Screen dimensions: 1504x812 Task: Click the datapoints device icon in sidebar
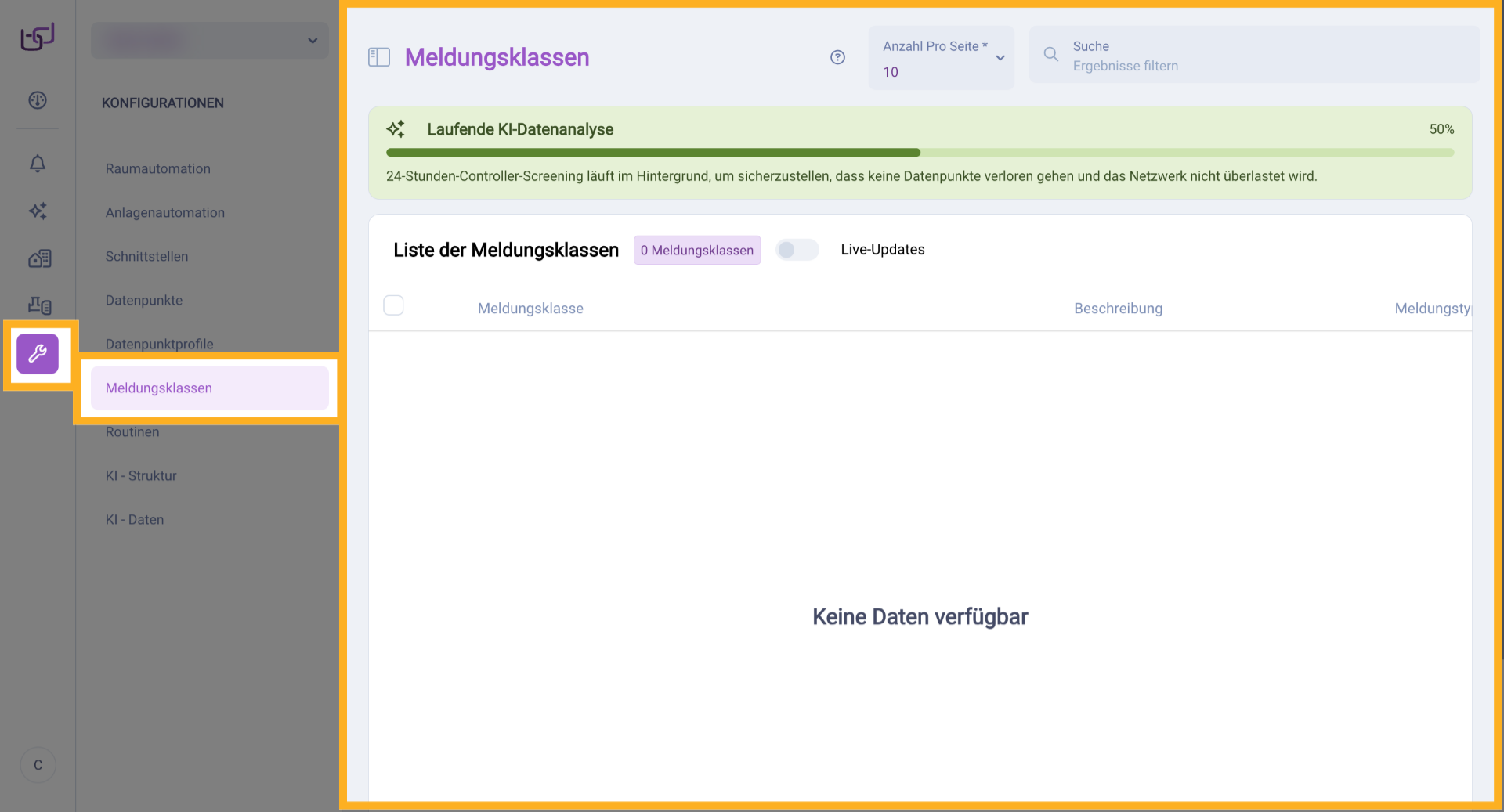pos(38,305)
